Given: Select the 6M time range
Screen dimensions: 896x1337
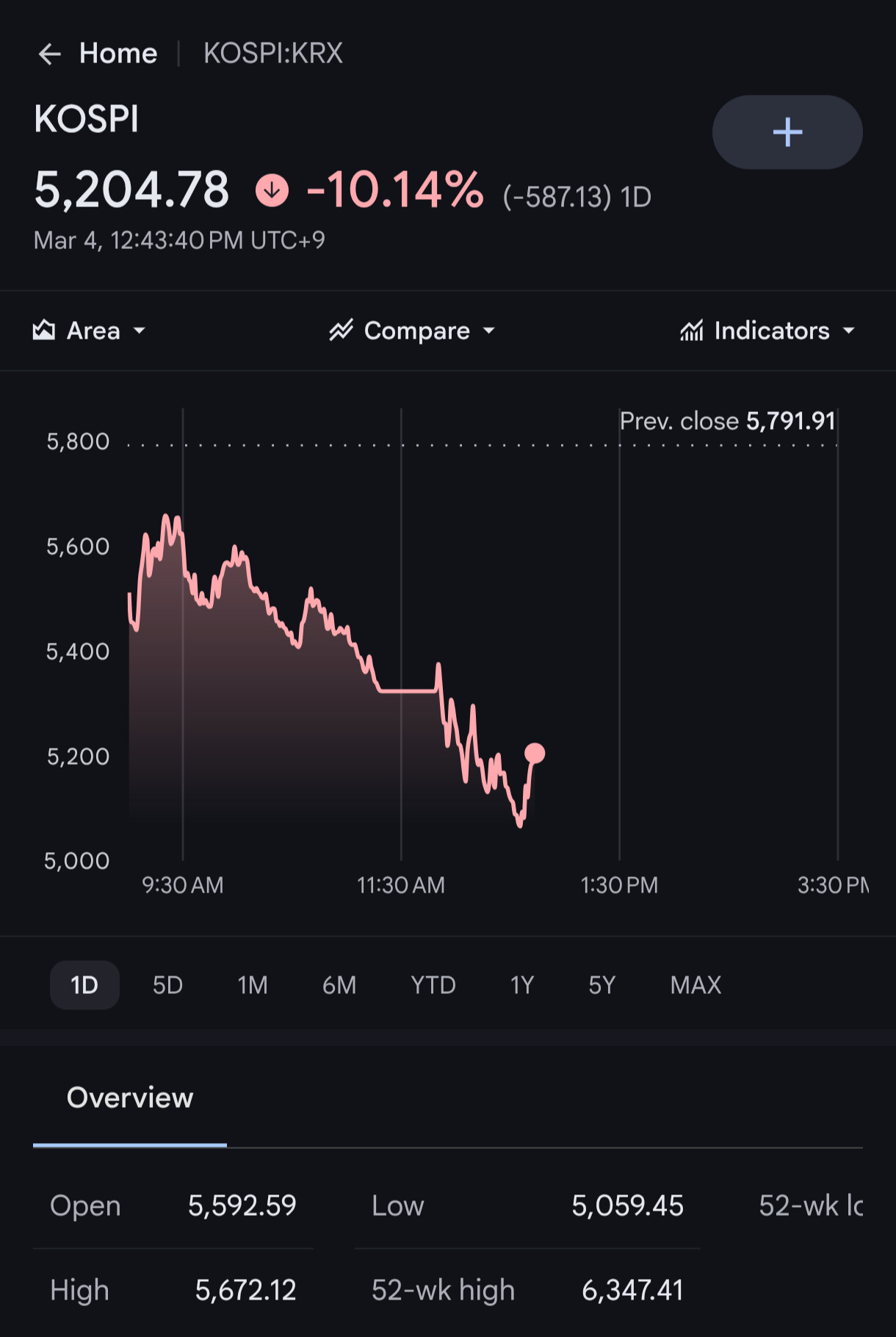Looking at the screenshot, I should coord(339,985).
